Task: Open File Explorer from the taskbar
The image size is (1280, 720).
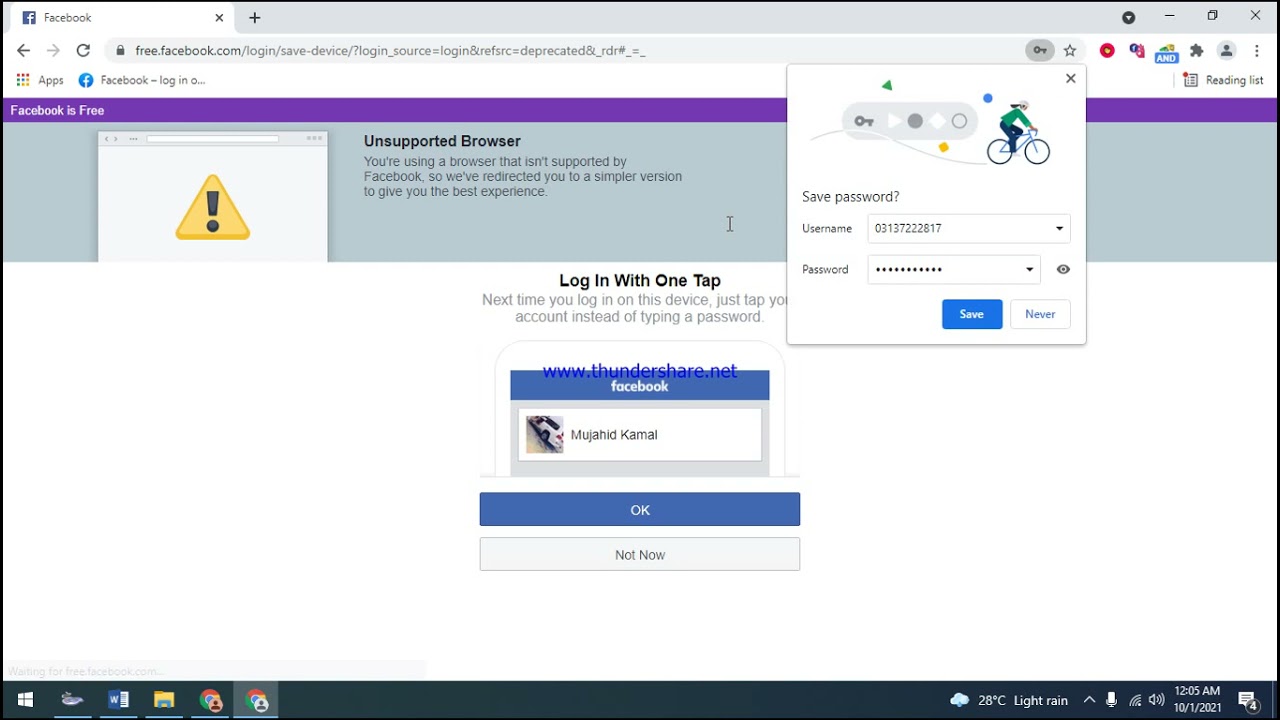Action: click(164, 700)
